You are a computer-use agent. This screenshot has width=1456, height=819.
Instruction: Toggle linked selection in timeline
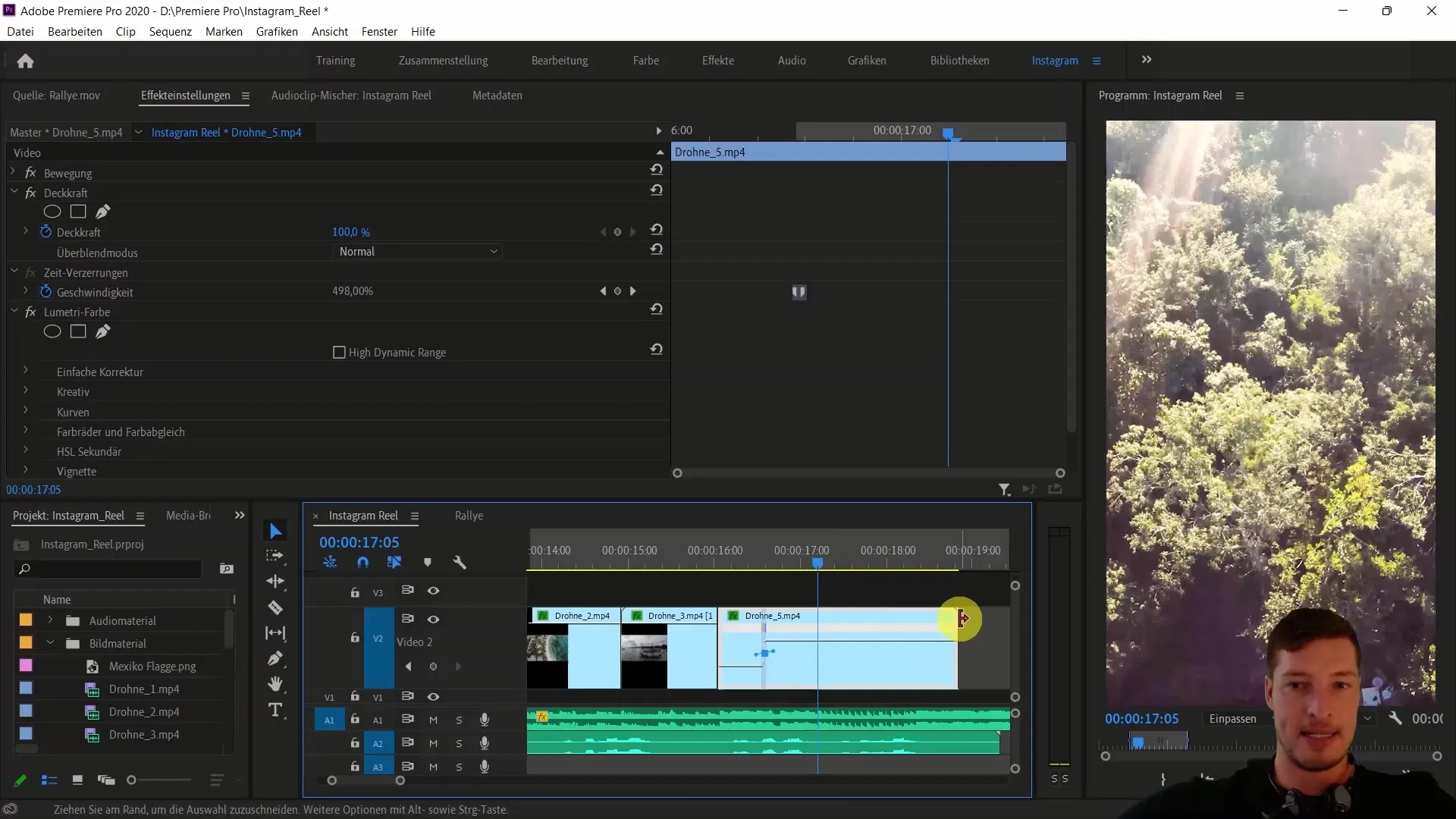[x=394, y=563]
